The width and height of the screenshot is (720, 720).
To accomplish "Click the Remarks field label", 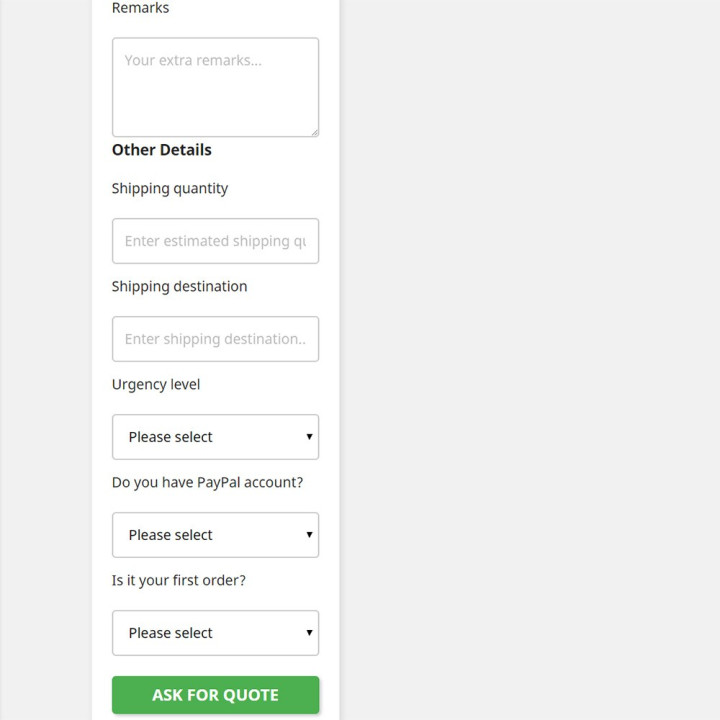I will [x=141, y=8].
